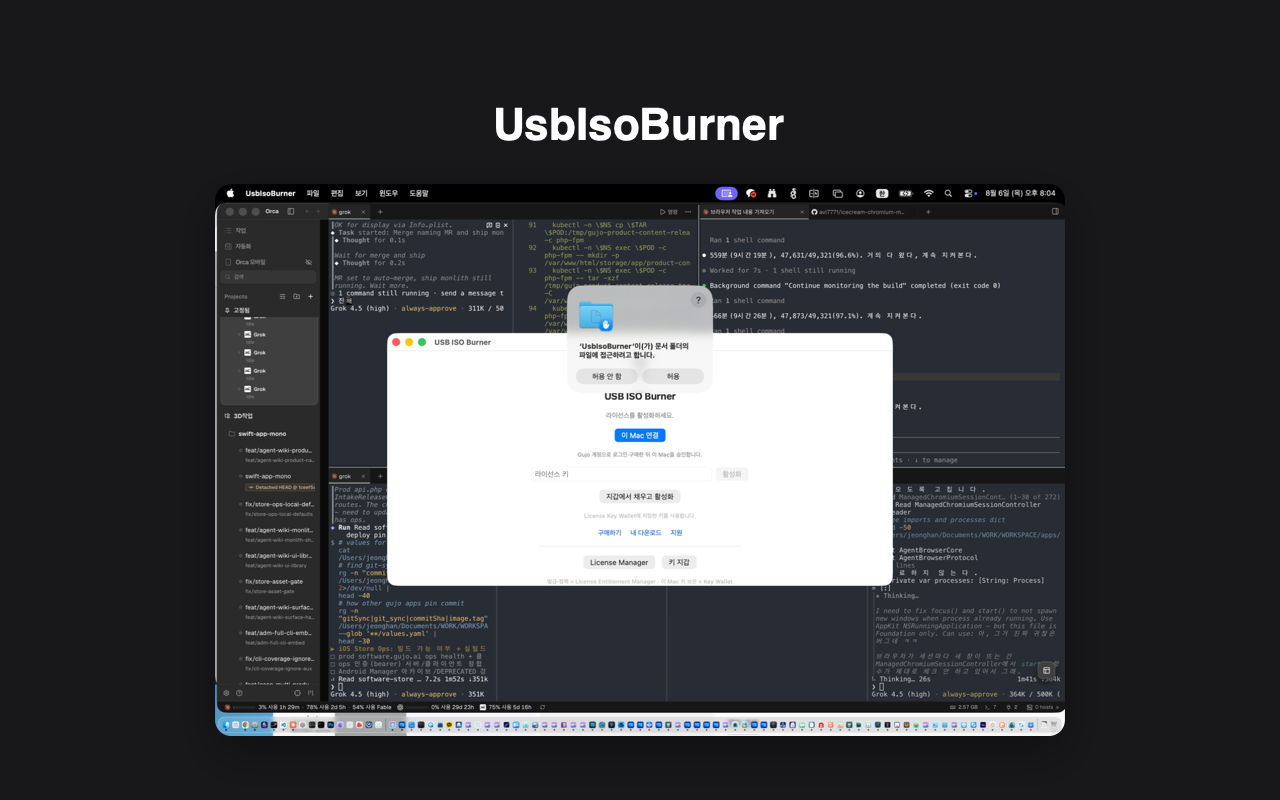
Task: Toggle the Orca sidebar panel icon
Action: [291, 211]
